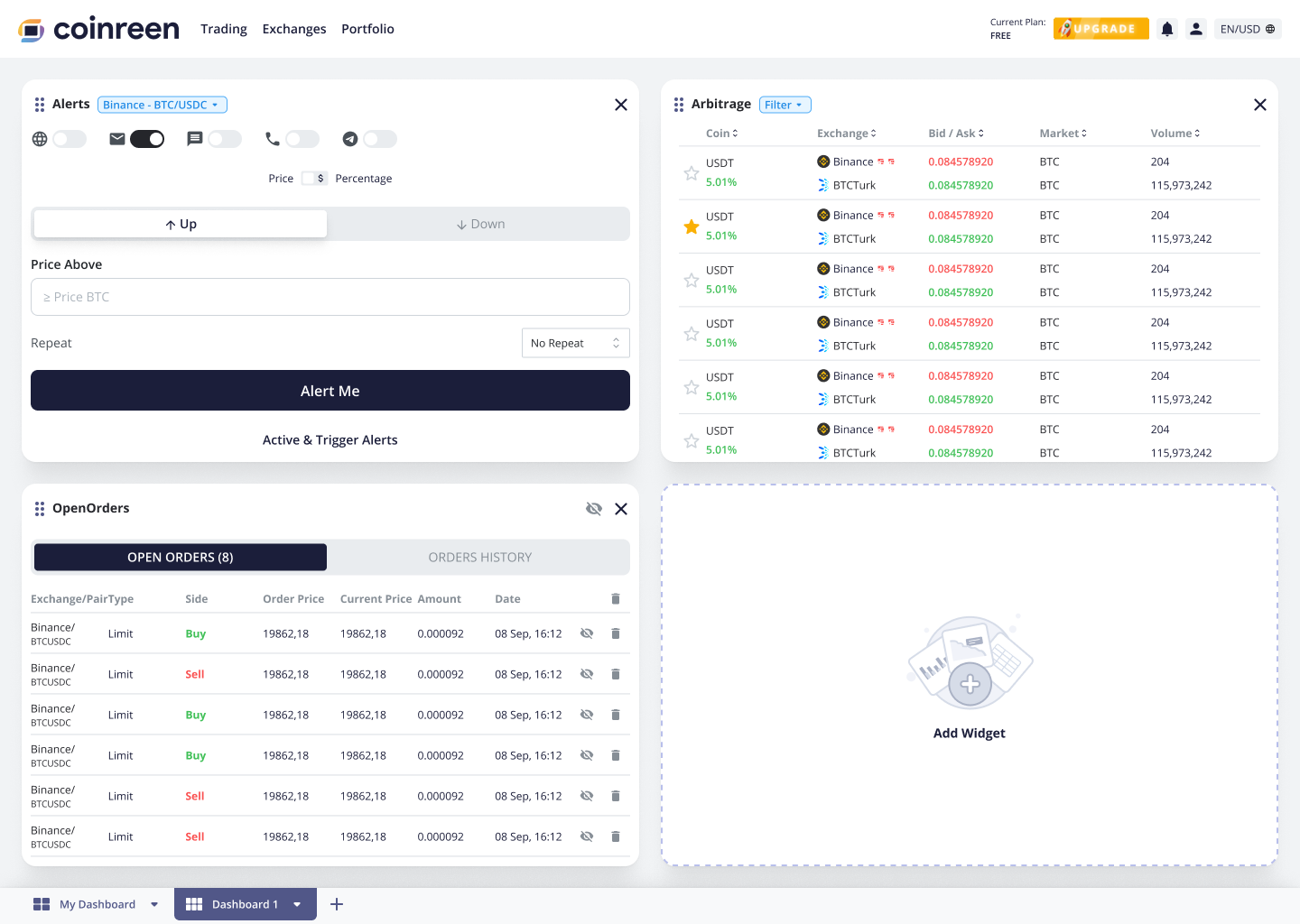Select the Down alert direction tab

click(x=480, y=224)
